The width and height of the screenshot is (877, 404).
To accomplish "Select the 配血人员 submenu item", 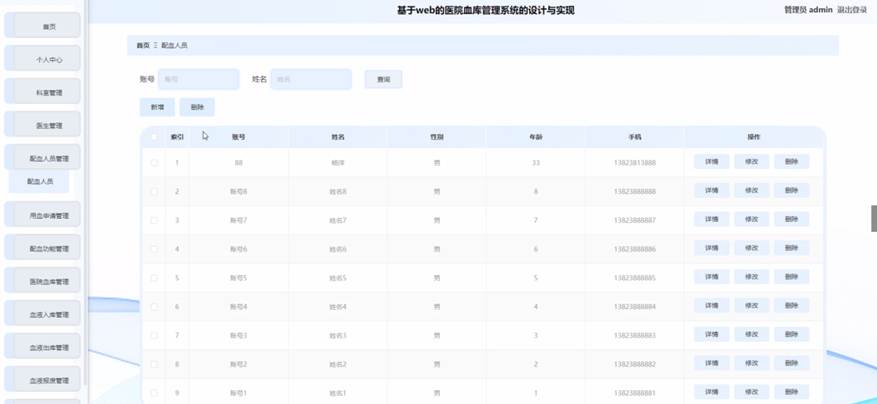I will point(39,181).
